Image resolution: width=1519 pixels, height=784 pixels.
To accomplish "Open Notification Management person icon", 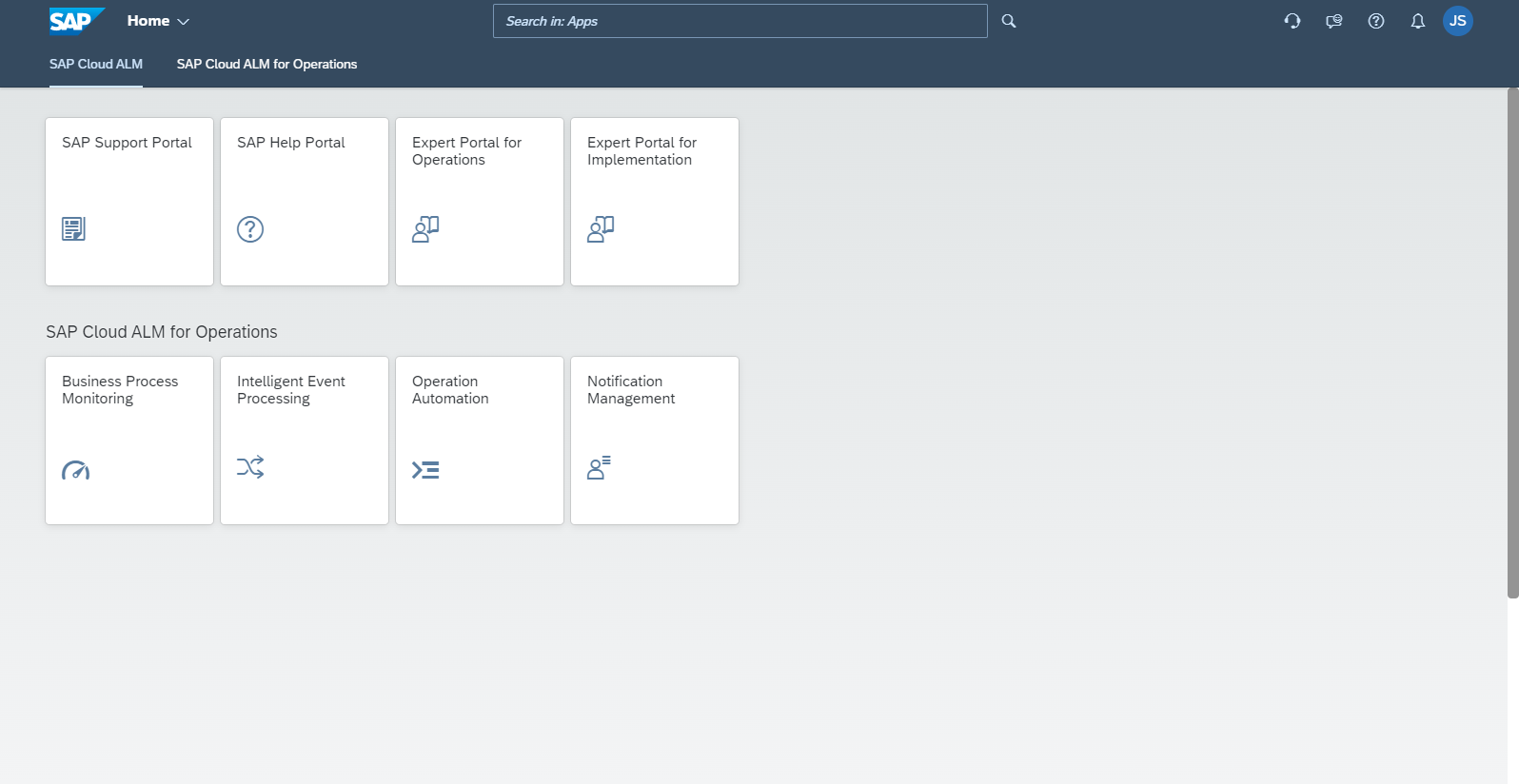I will (599, 467).
